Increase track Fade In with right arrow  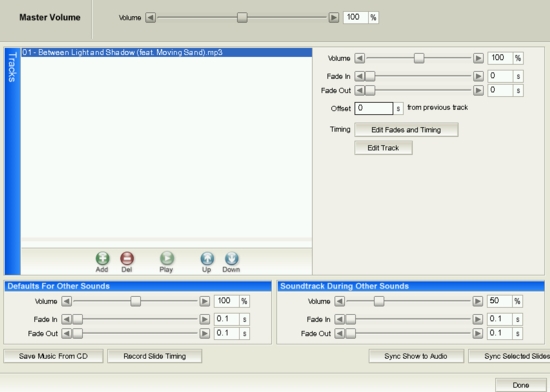point(478,76)
